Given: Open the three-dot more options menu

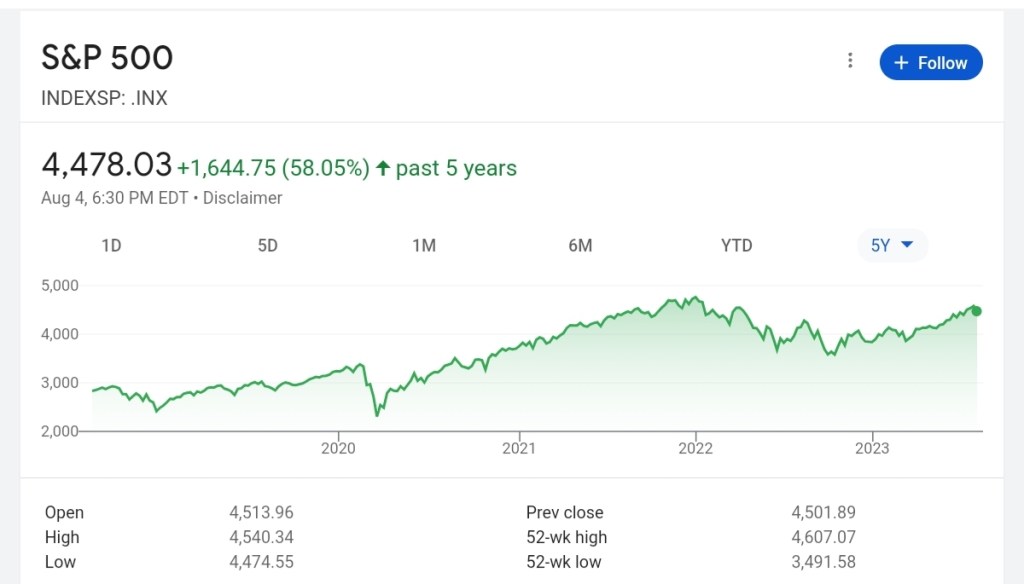Looking at the screenshot, I should click(850, 61).
